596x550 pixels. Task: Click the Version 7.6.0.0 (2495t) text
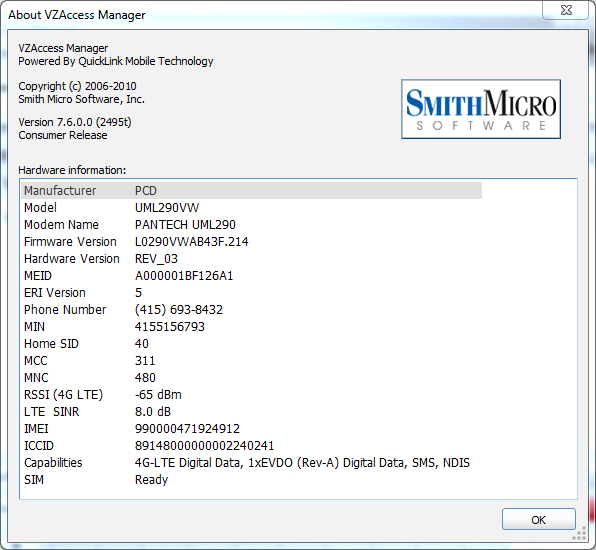coord(75,122)
